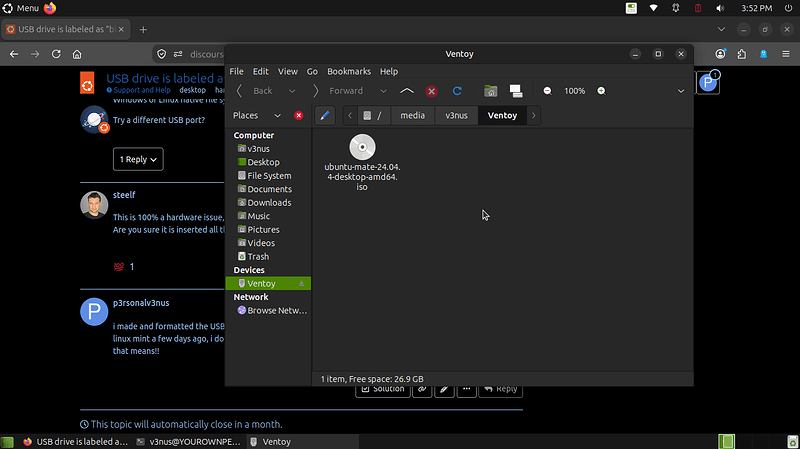Click the Computer icon in the toolbar
800x449 pixels.
pos(516,91)
